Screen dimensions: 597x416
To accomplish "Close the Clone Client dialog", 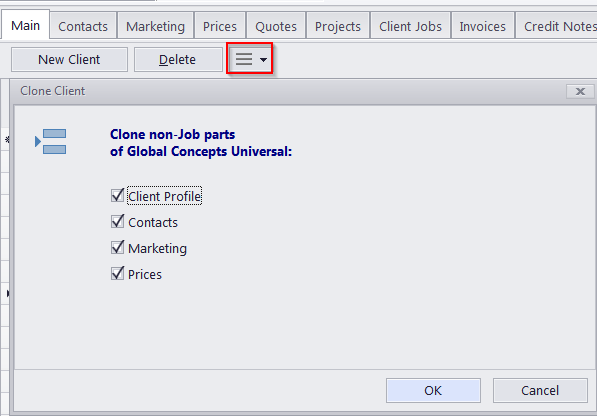I will point(580,91).
